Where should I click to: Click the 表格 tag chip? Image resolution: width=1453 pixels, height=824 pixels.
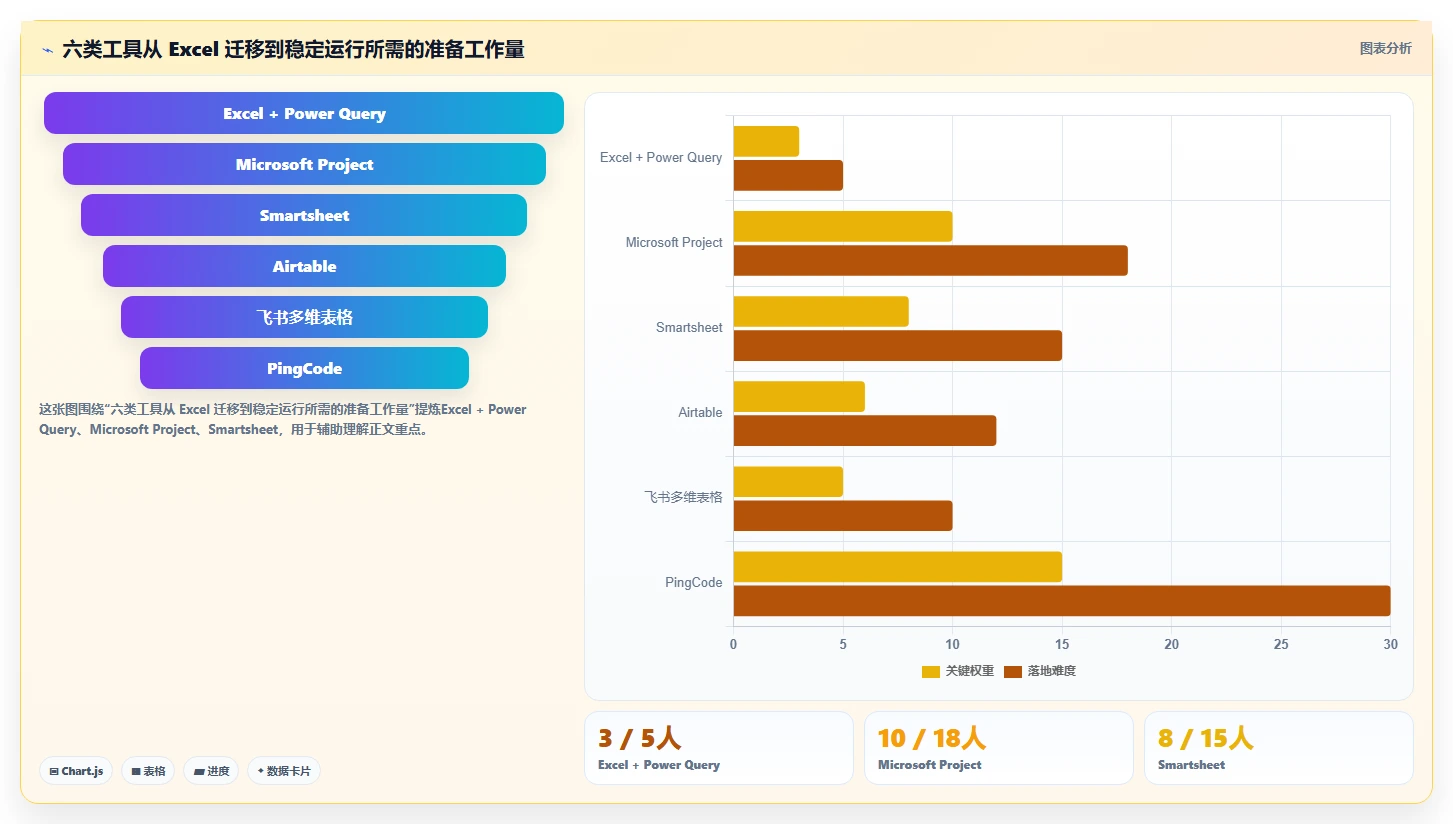coord(148,771)
